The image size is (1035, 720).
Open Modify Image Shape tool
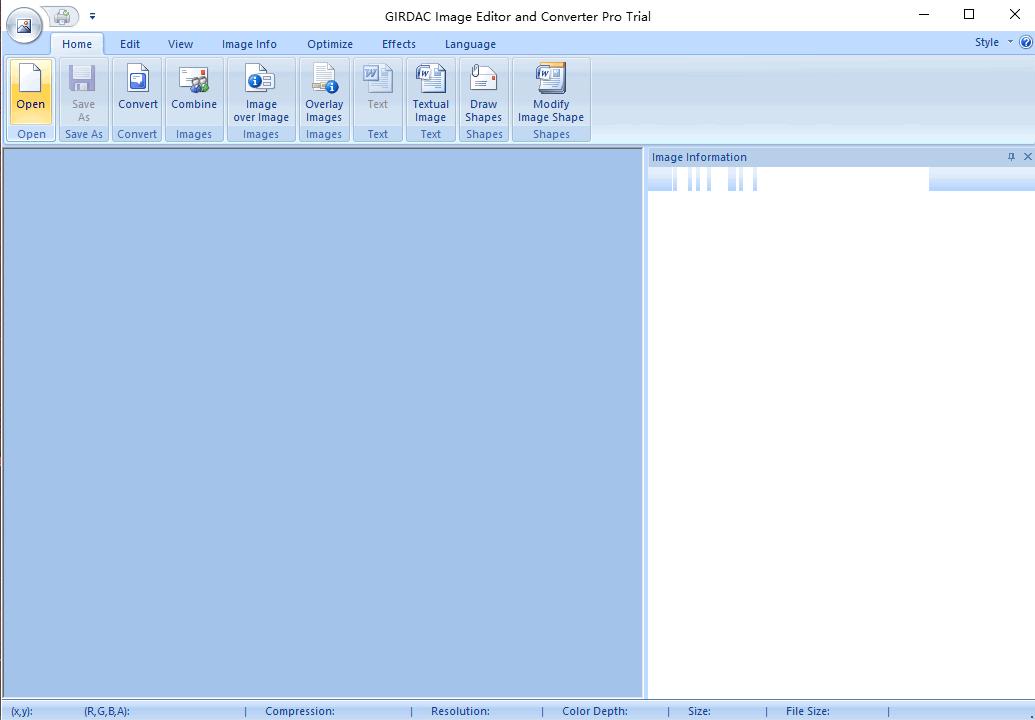(x=551, y=91)
